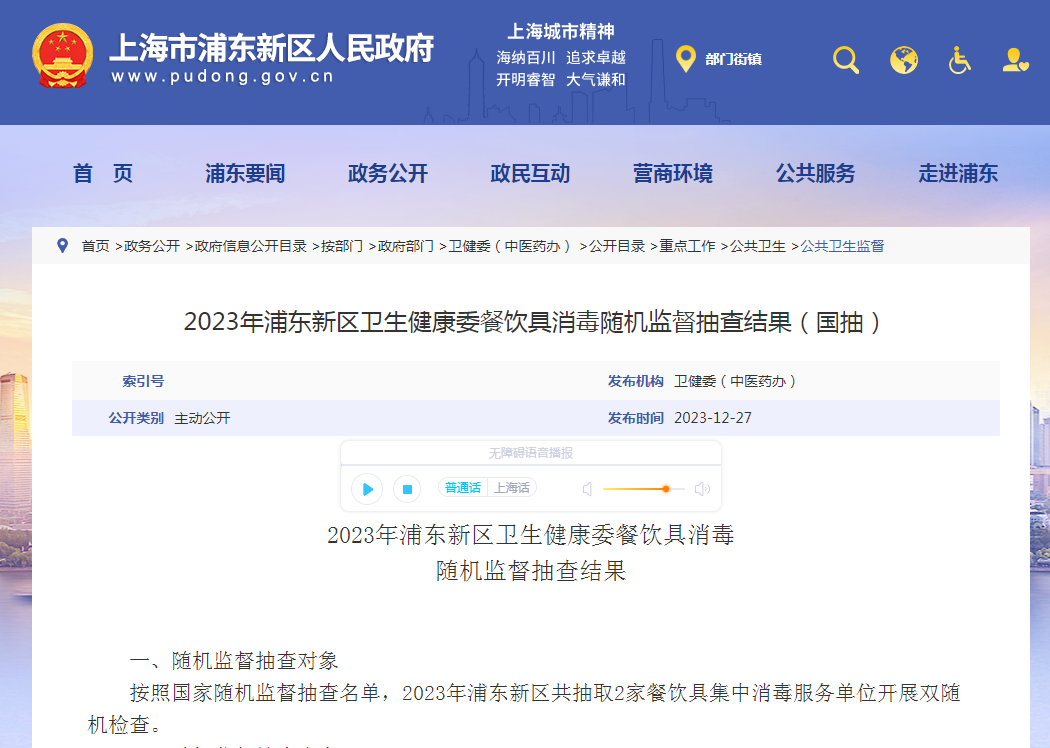Image resolution: width=1050 pixels, height=748 pixels.
Task: Switch narration to 上海话
Action: pyautogui.click(x=512, y=488)
